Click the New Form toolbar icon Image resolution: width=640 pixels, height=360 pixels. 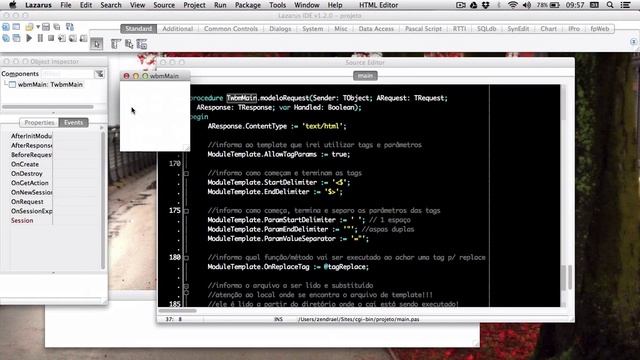(x=16, y=27)
